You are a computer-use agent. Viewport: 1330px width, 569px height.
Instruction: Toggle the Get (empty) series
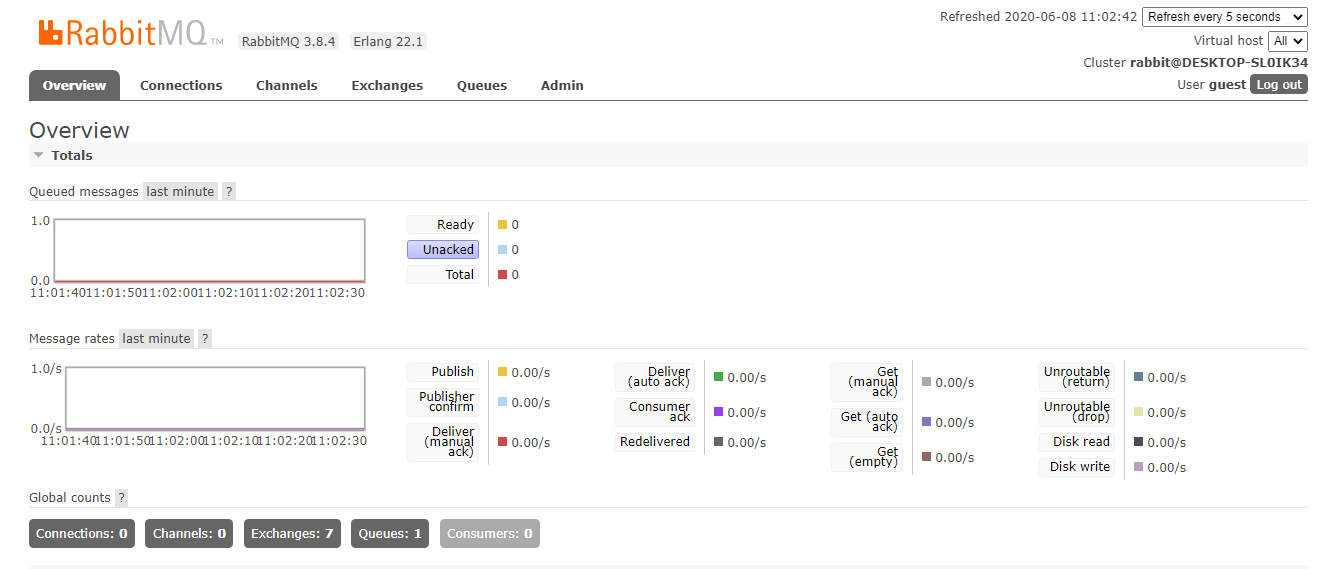pyautogui.click(x=867, y=457)
